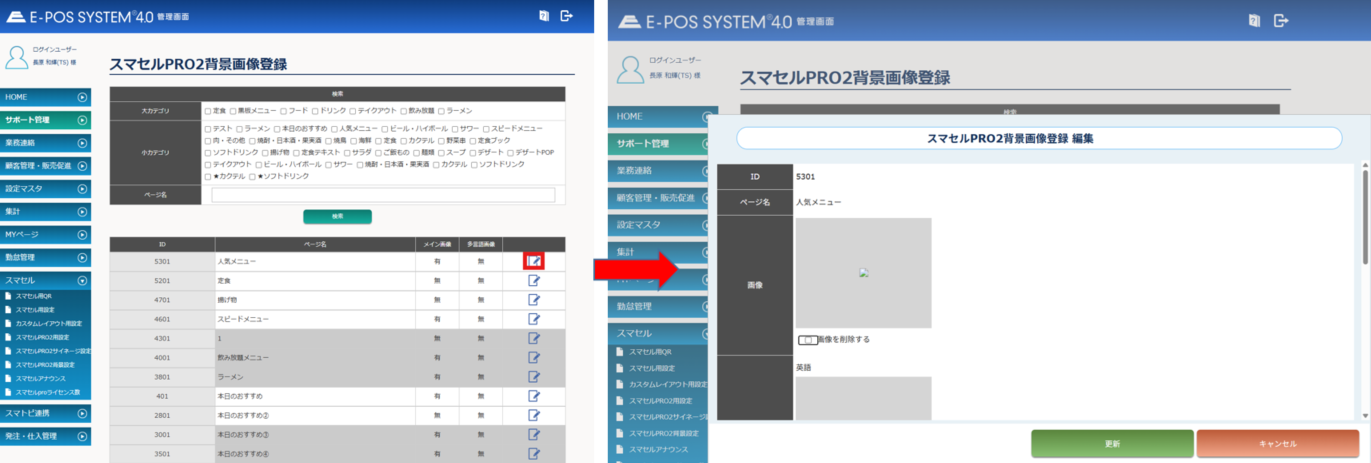
Task: Open the edit icon for row 5201 定食
Action: [x=534, y=280]
